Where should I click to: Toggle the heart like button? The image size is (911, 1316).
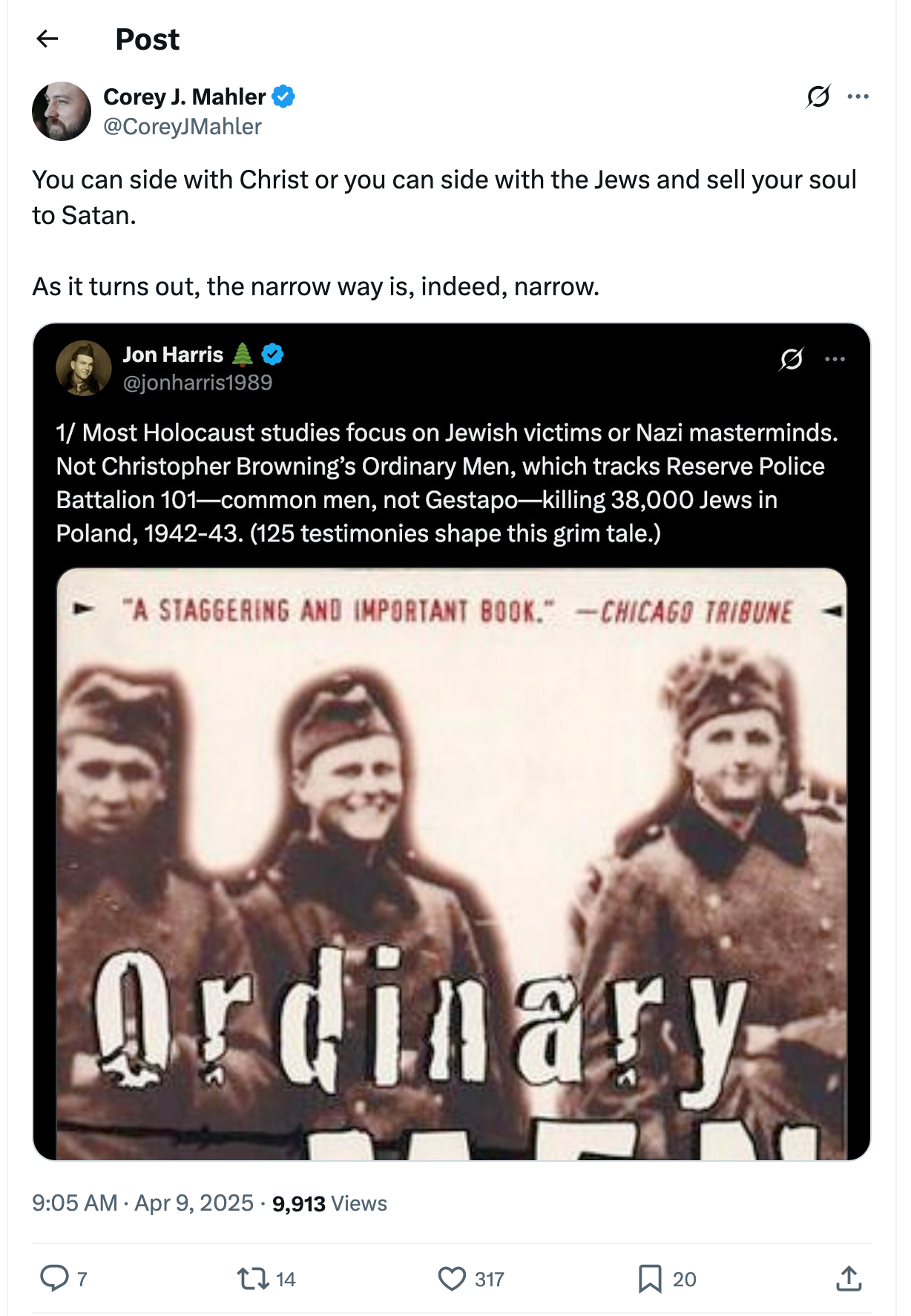click(452, 1278)
